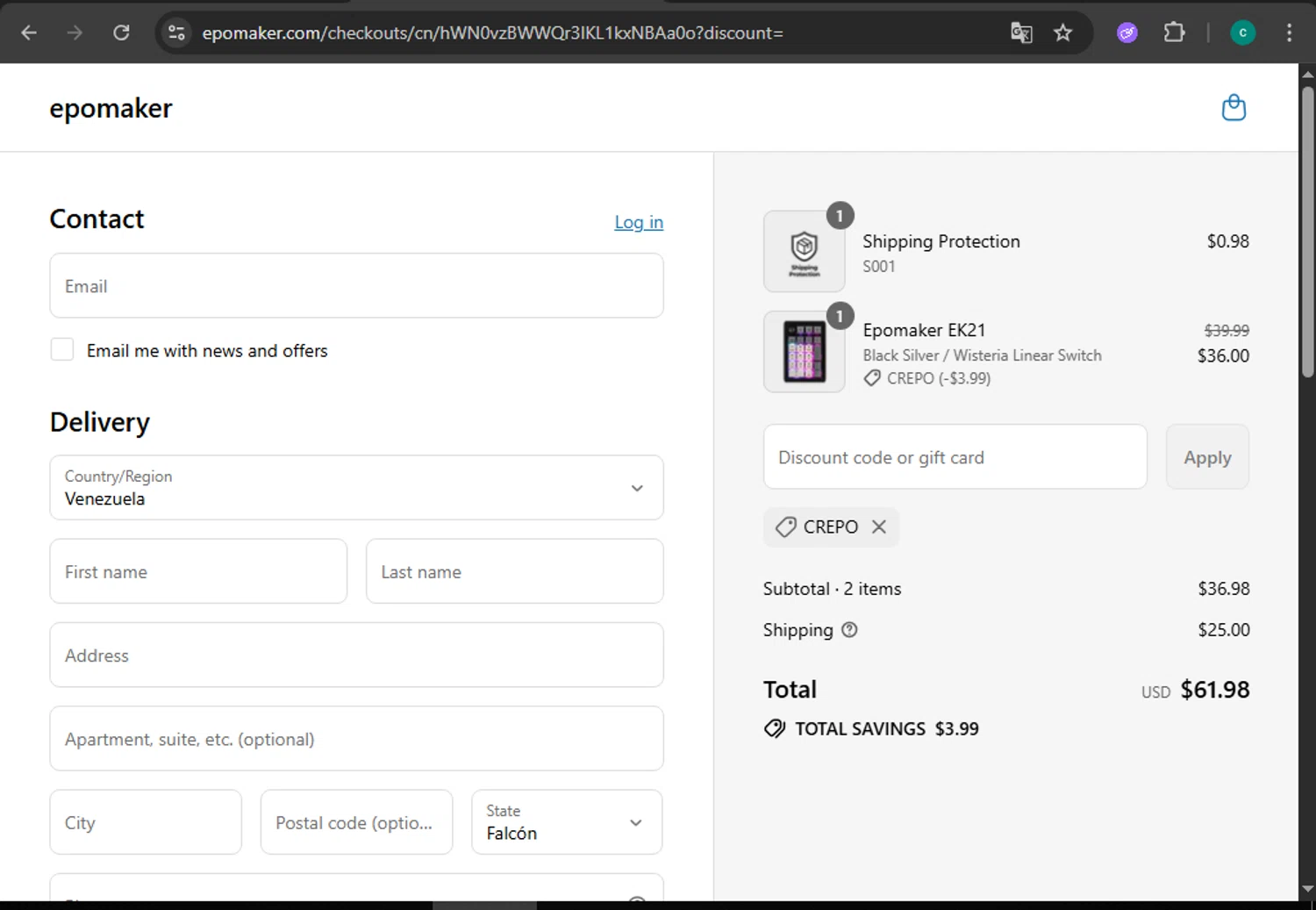
Task: Open the Country/Region dropdown
Action: [x=356, y=487]
